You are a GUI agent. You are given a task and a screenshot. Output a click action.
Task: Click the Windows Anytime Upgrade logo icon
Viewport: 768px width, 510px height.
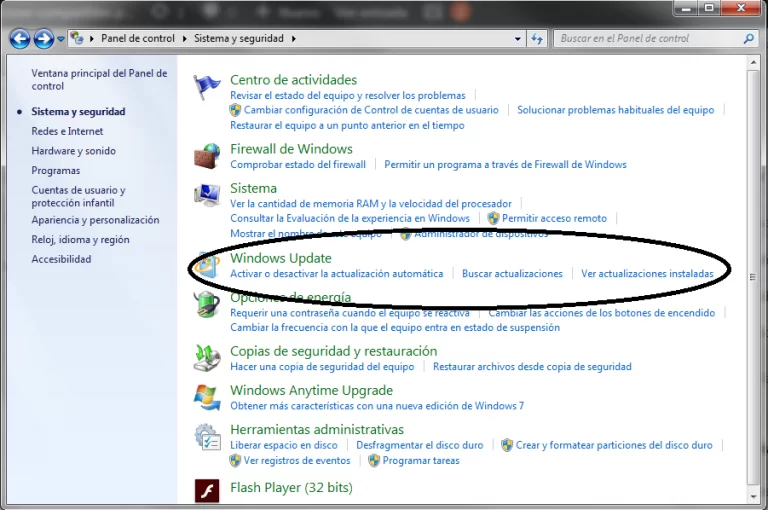207,397
